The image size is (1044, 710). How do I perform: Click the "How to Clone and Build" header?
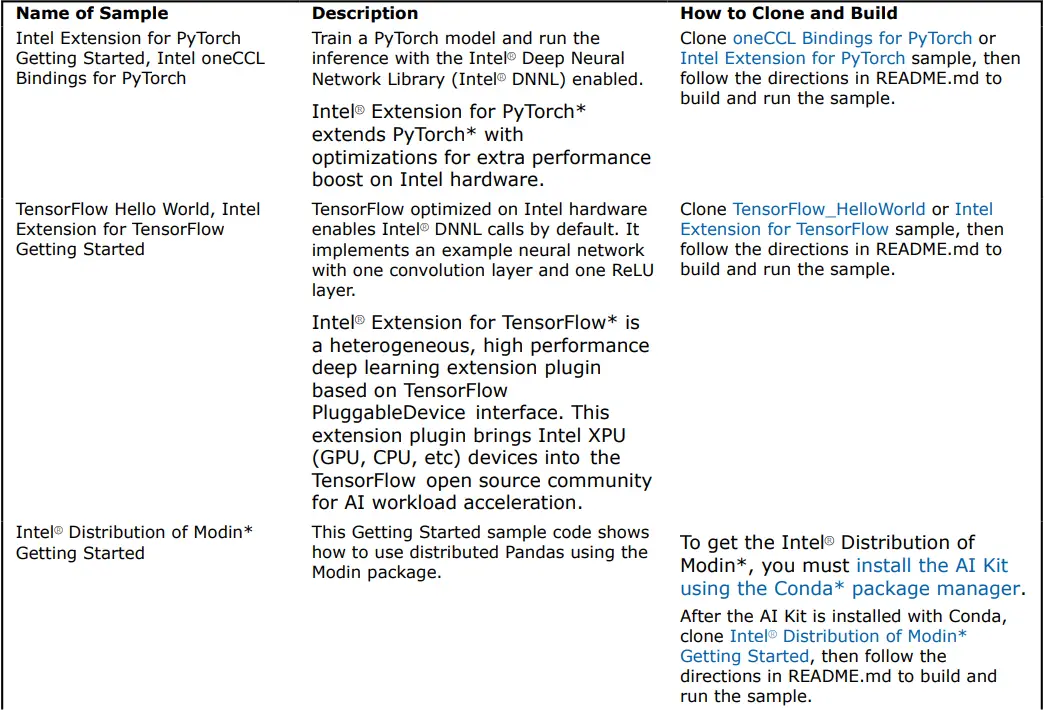789,14
